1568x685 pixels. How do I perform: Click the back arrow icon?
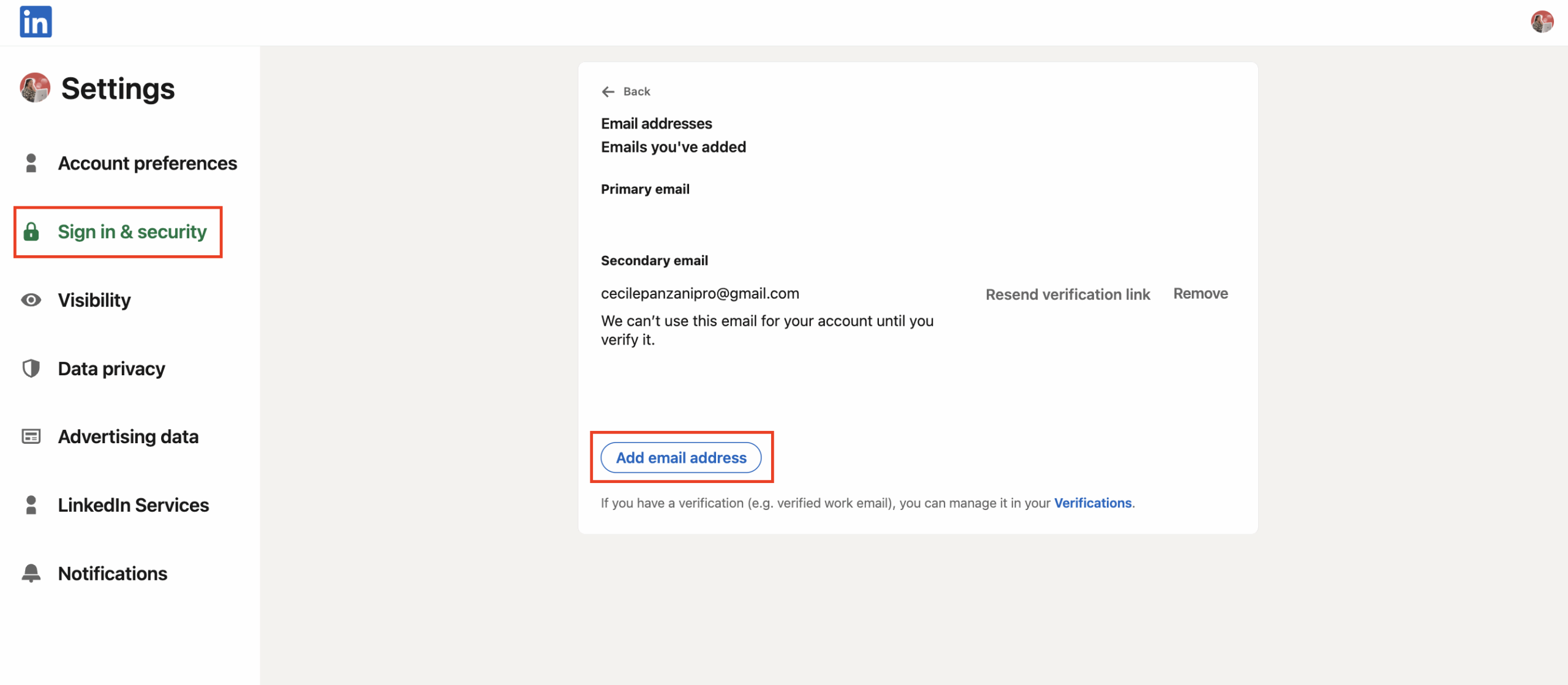[x=608, y=92]
